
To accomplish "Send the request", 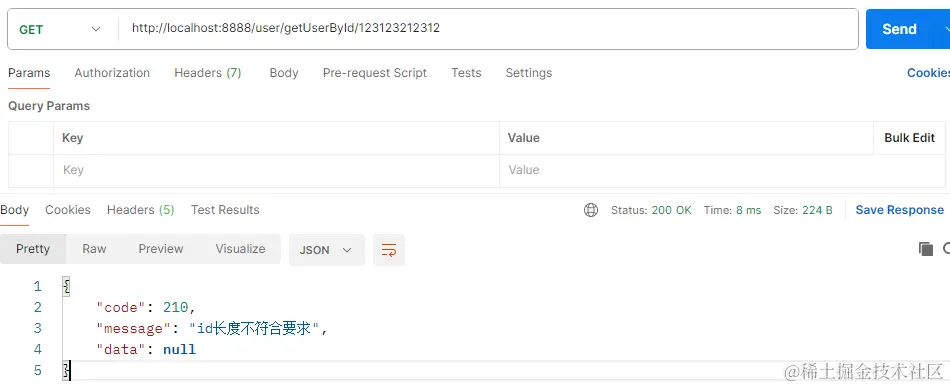I will tap(899, 29).
